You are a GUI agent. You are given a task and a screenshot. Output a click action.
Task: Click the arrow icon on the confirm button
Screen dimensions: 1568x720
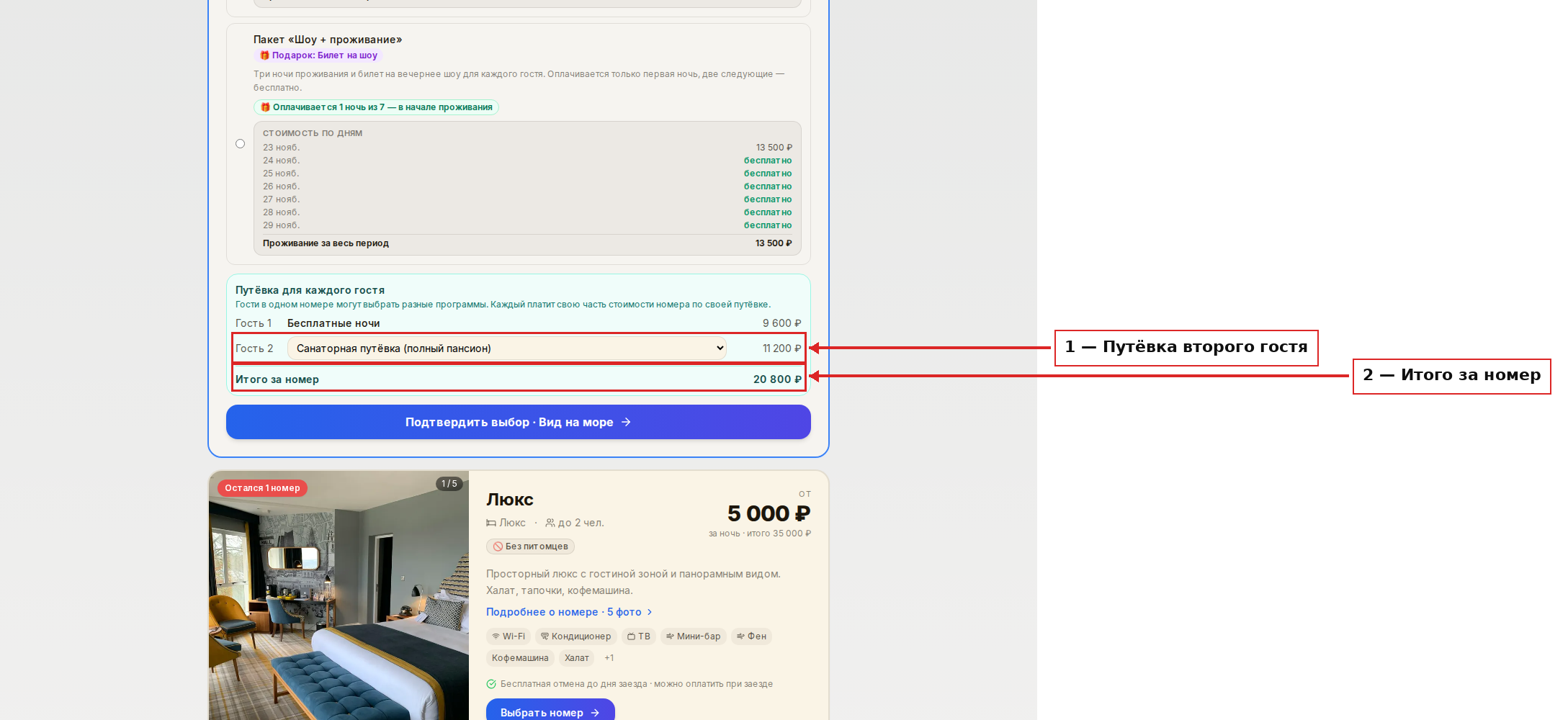(626, 422)
